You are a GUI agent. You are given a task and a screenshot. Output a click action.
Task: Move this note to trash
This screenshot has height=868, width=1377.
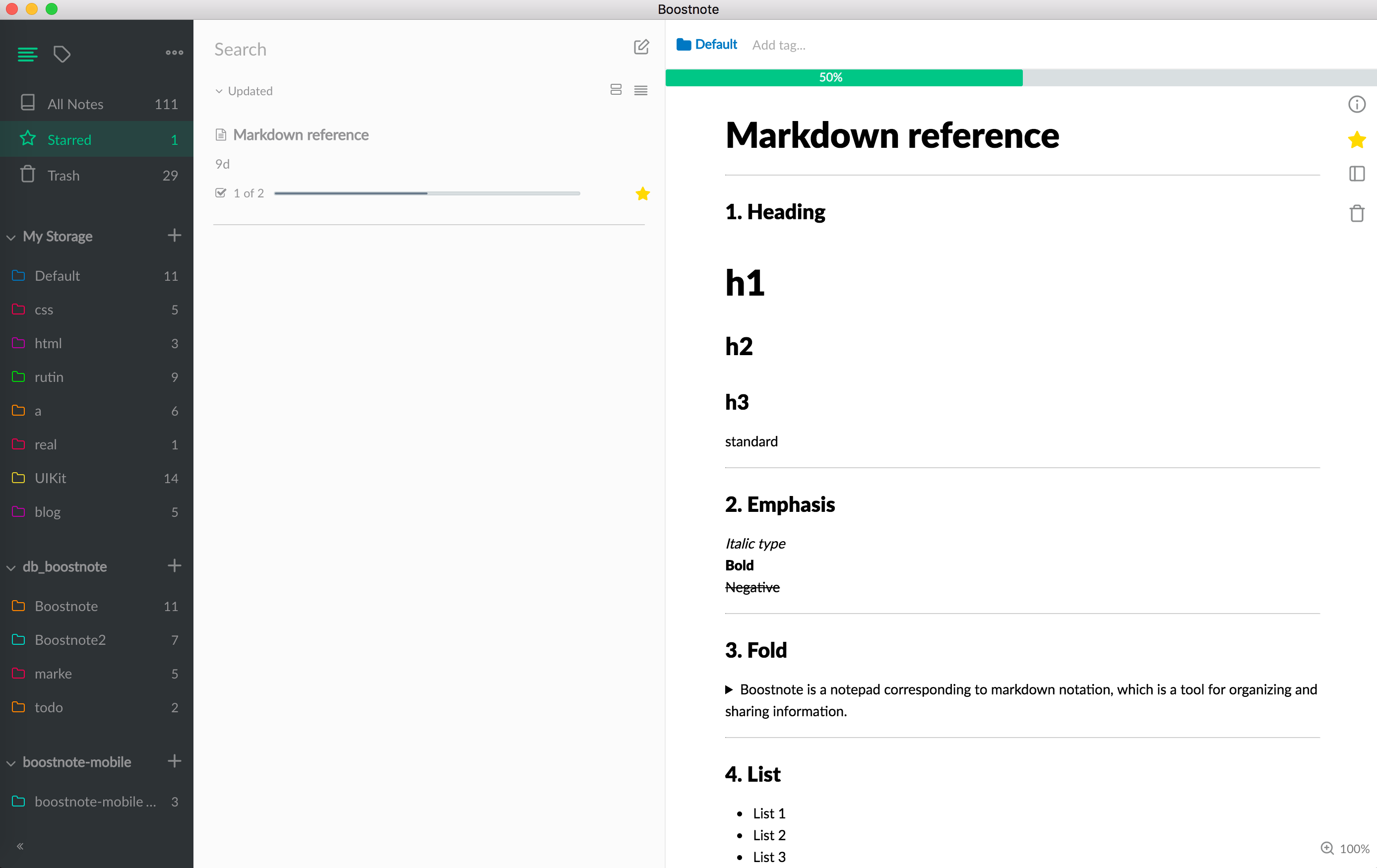(1356, 213)
